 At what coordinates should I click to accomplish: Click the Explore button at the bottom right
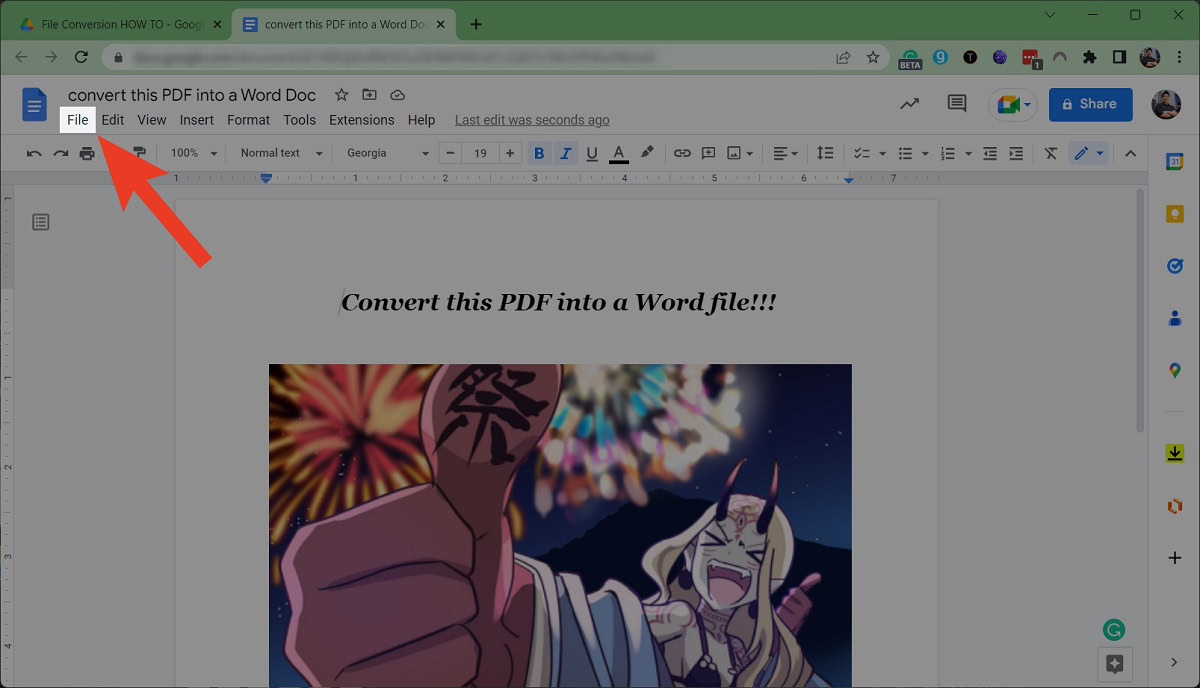(1115, 664)
